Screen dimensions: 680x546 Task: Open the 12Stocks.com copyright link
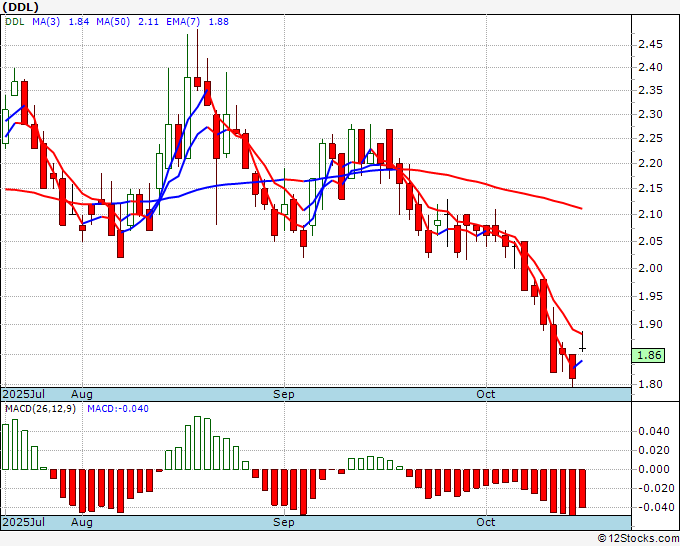pos(638,539)
